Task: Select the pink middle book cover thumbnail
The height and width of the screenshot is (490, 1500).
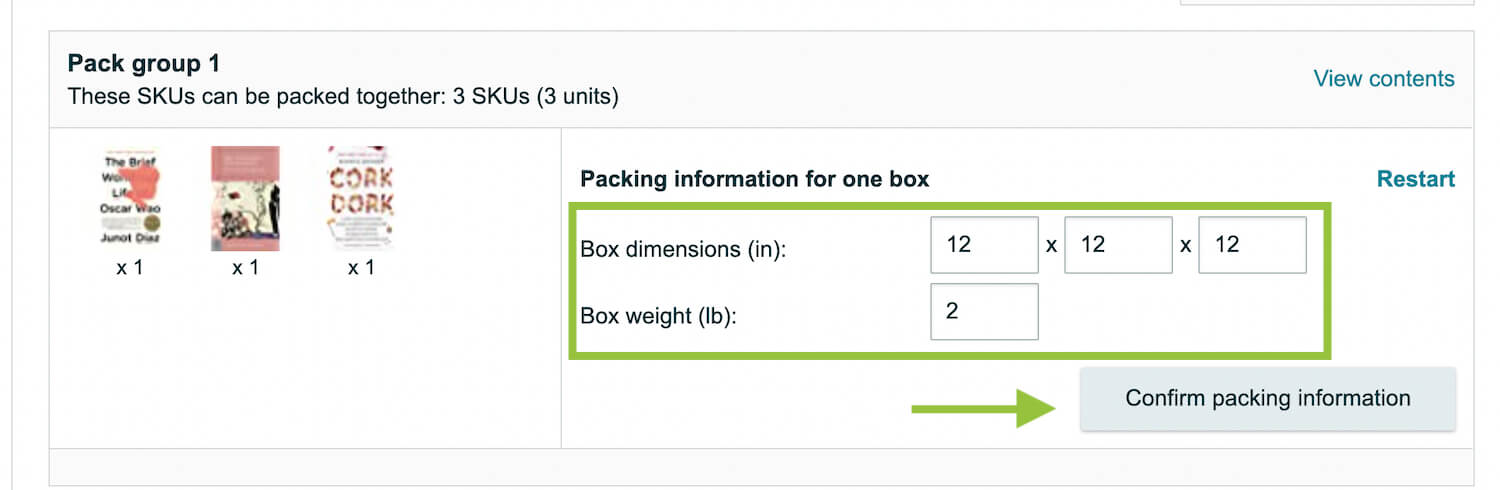Action: (x=245, y=199)
